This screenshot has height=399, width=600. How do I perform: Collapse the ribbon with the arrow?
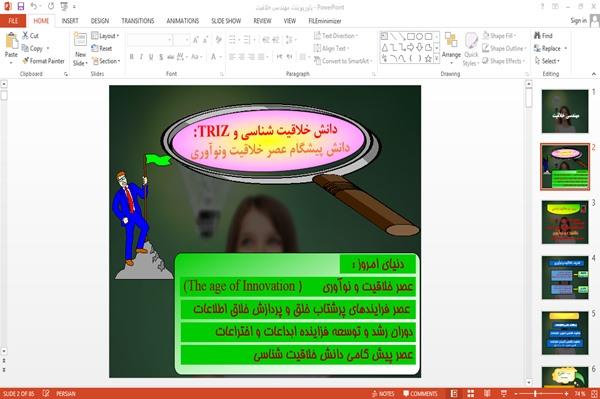tap(593, 74)
